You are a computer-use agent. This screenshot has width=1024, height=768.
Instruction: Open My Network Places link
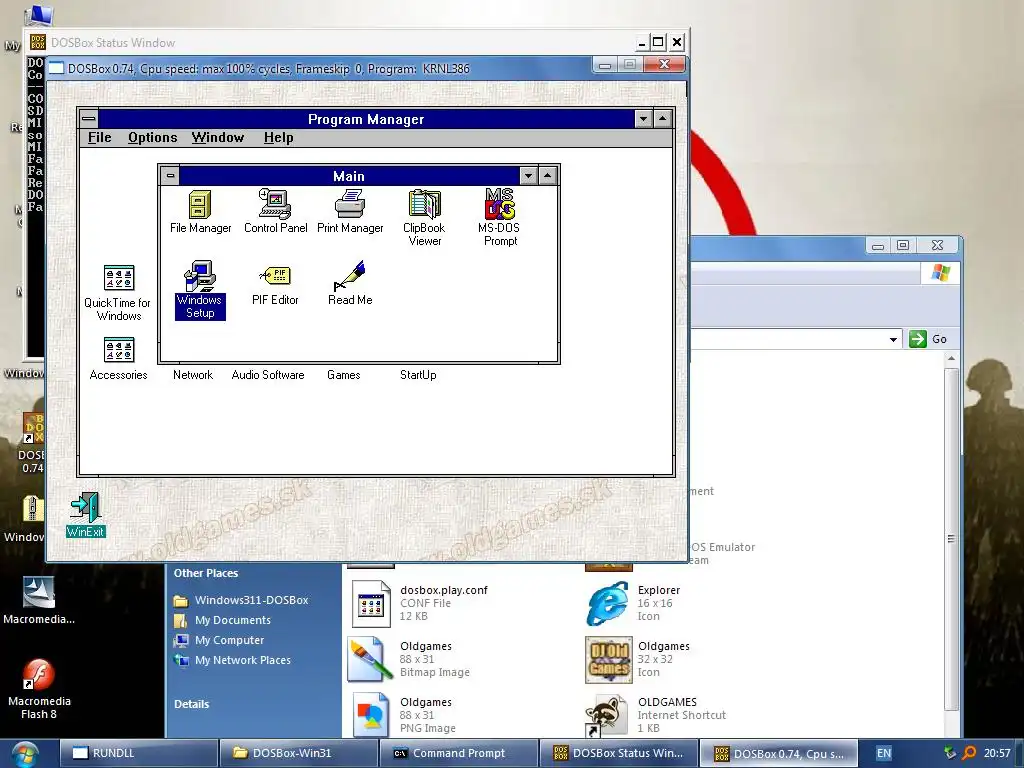point(232,660)
